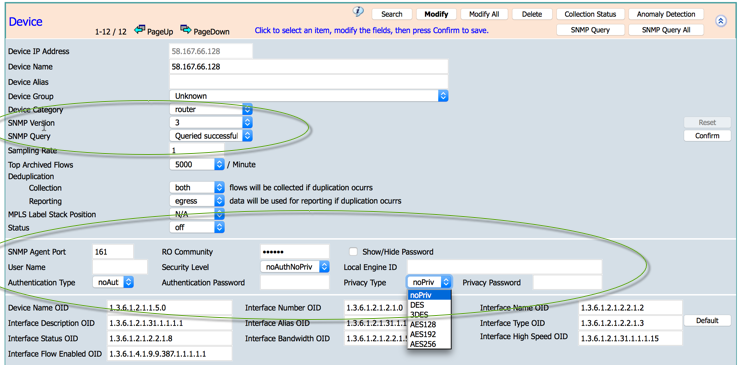Choose AES256 in Privacy Type list

429,344
